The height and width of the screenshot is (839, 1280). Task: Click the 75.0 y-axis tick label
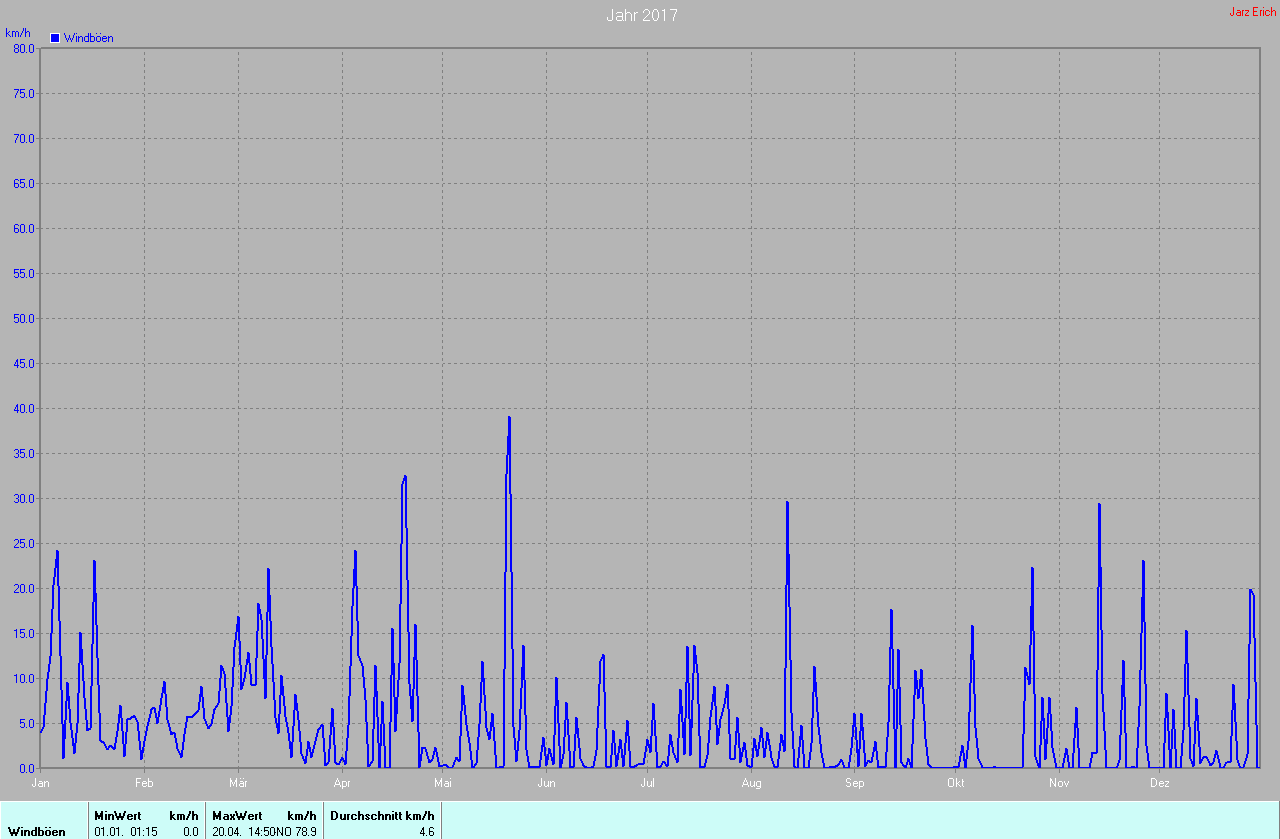pos(23,94)
